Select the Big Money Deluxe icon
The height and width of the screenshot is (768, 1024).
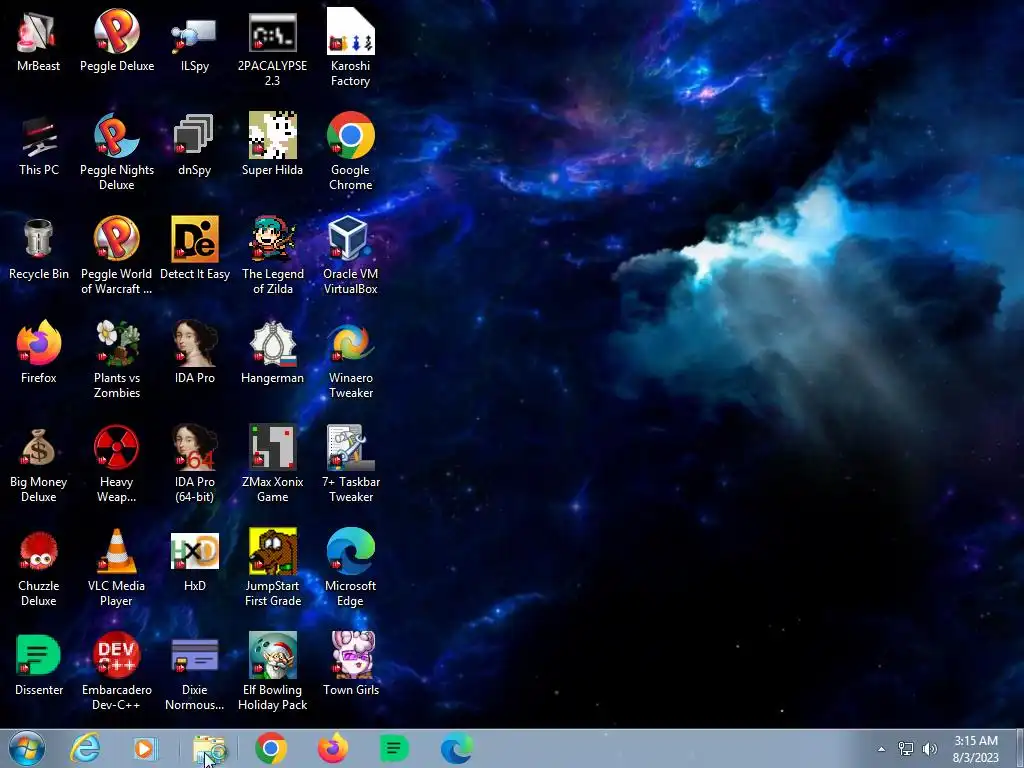pos(39,464)
